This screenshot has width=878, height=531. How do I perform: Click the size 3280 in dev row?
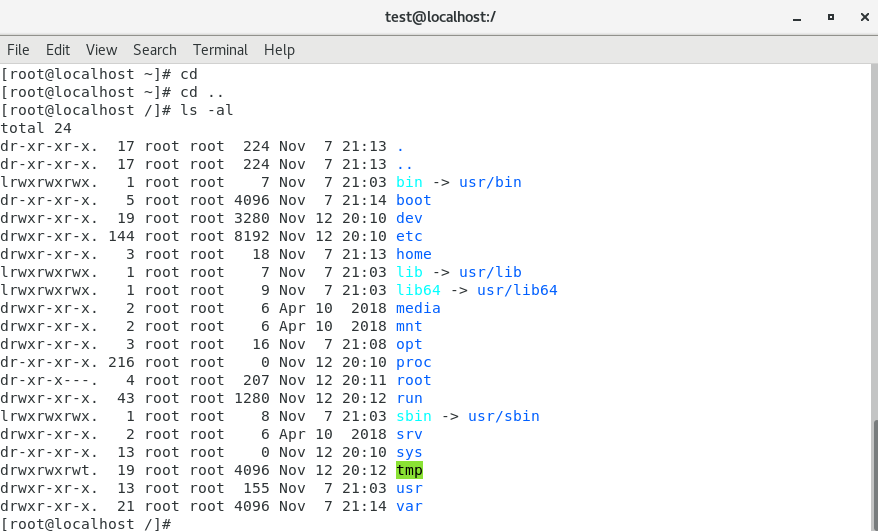(x=251, y=218)
